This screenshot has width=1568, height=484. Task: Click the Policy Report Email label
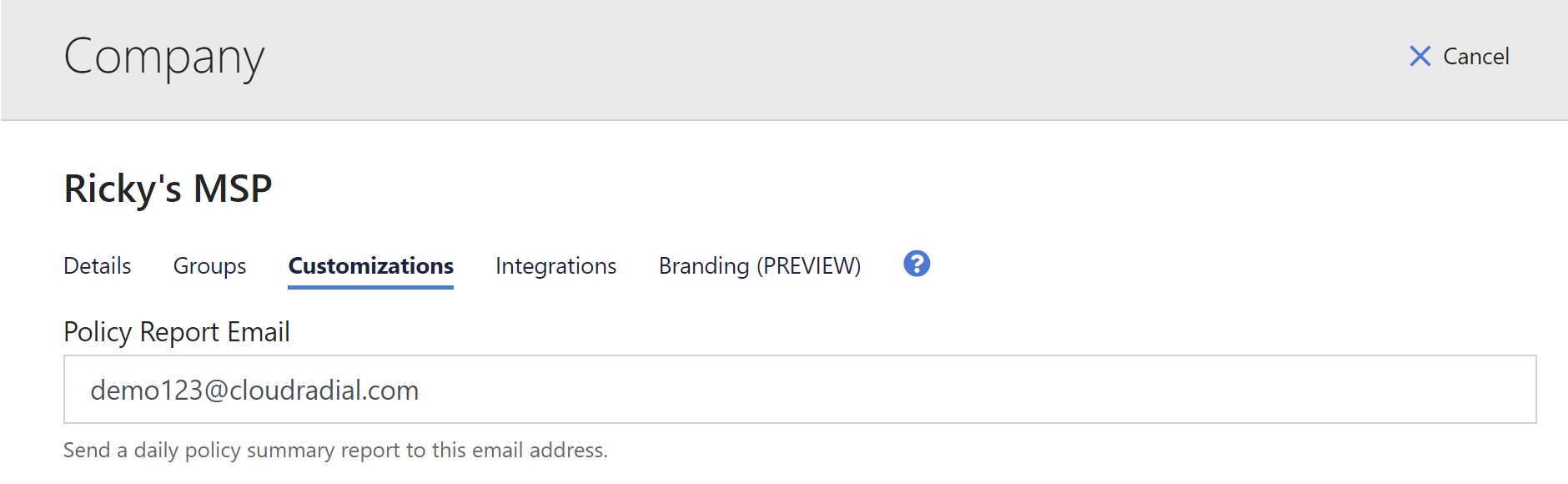click(177, 332)
